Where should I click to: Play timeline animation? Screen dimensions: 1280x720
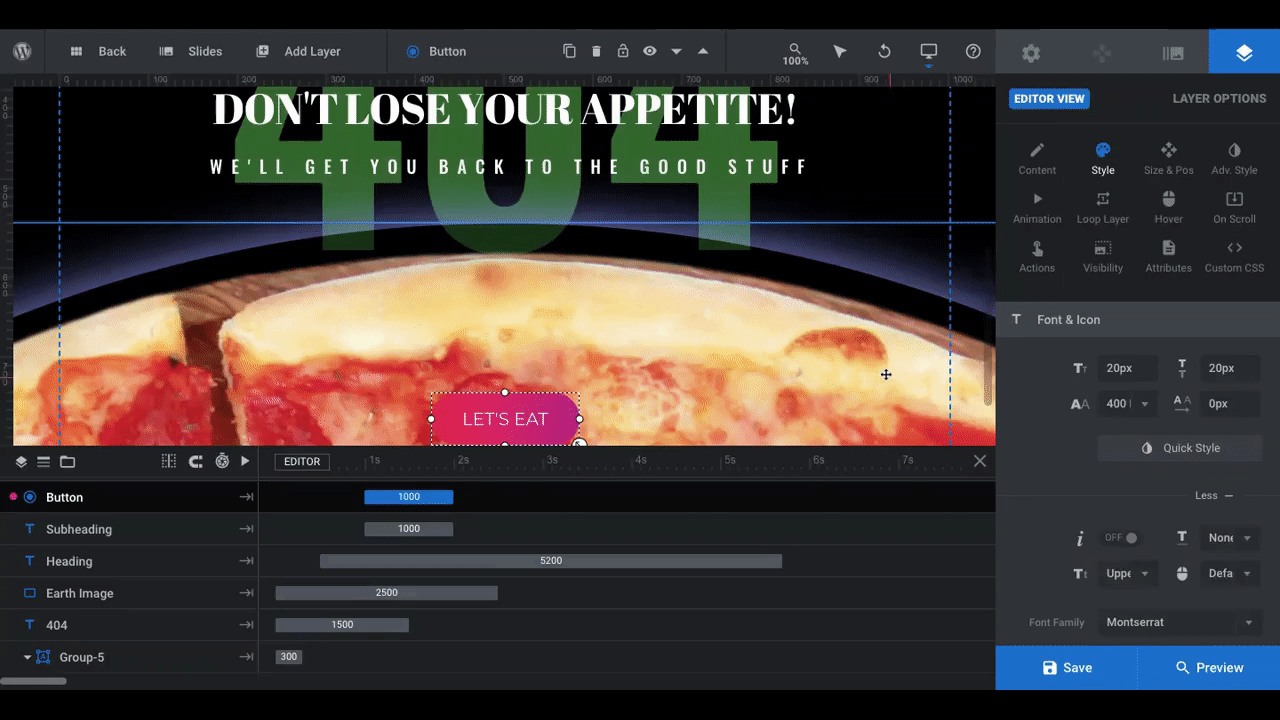[245, 461]
